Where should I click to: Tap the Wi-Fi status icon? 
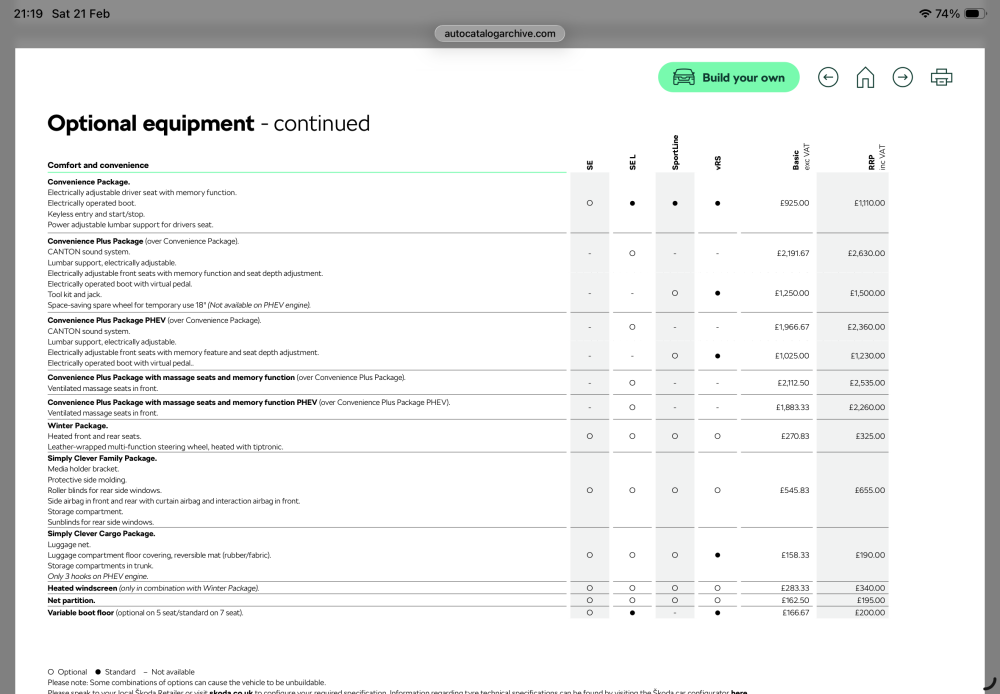tap(925, 13)
